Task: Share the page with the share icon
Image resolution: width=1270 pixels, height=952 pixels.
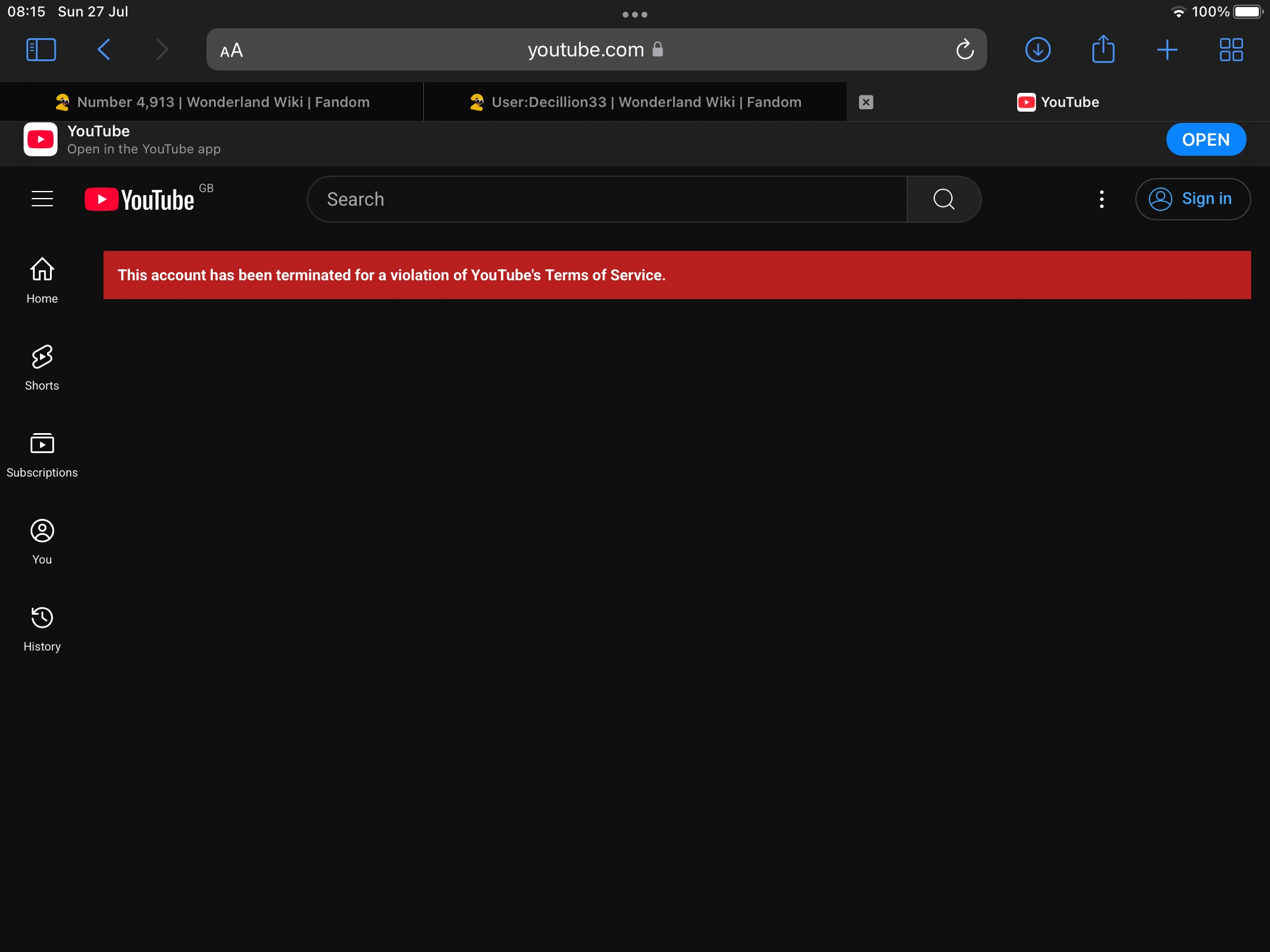Action: (1103, 49)
